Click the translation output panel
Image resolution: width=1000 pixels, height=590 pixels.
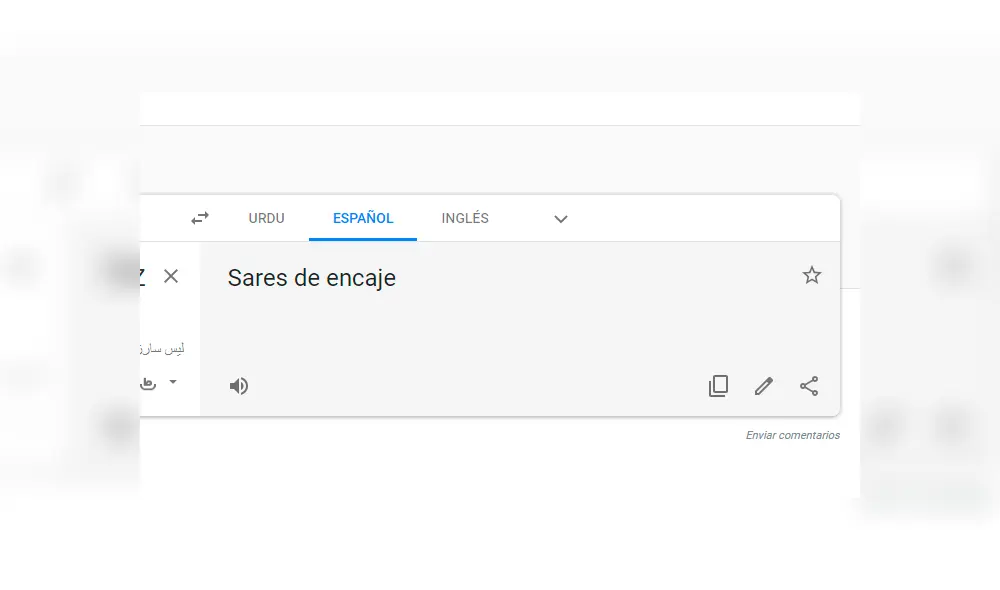500,320
